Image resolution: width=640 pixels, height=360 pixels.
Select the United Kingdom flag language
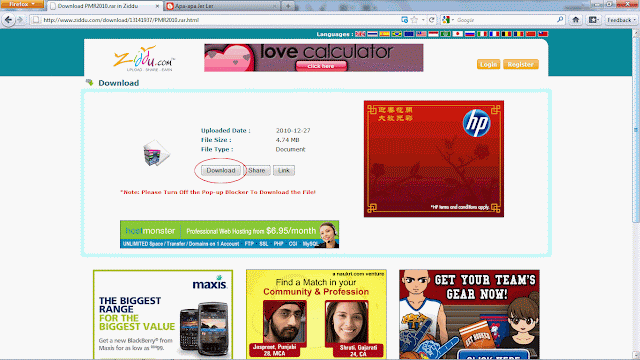click(x=360, y=34)
